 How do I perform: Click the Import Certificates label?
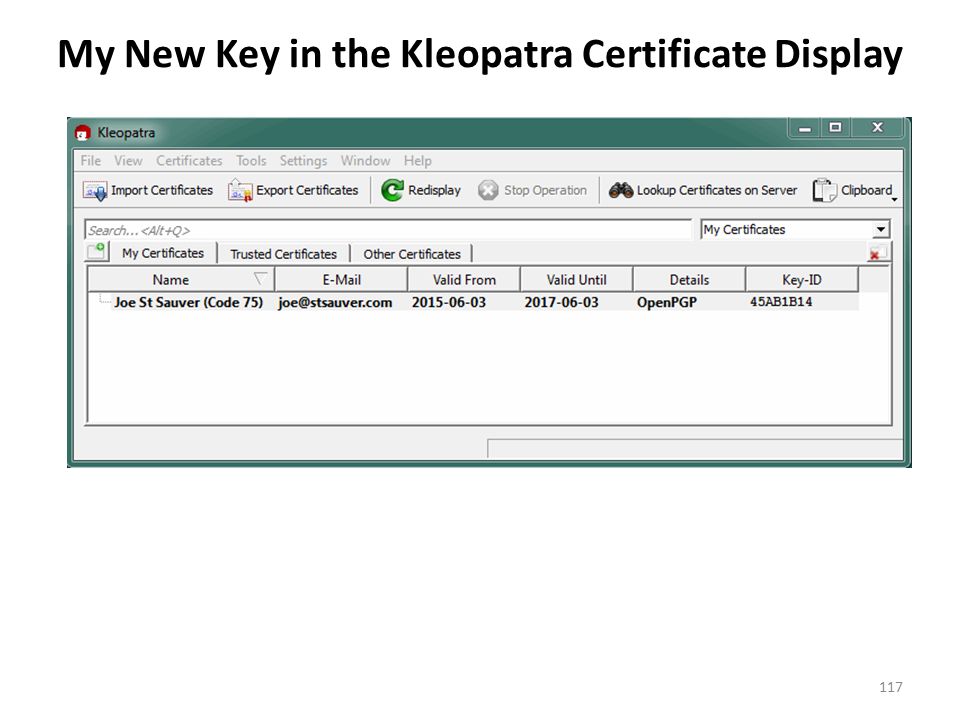click(x=162, y=190)
